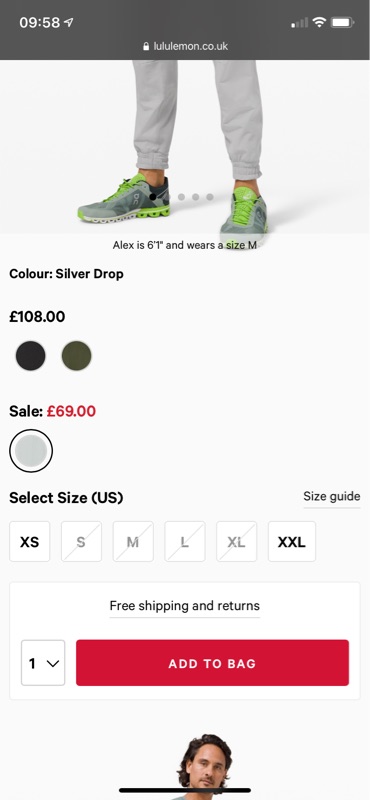370x800 pixels.
Task: Tap the padlock icon beside lululemon.co.uk
Action: 146,46
